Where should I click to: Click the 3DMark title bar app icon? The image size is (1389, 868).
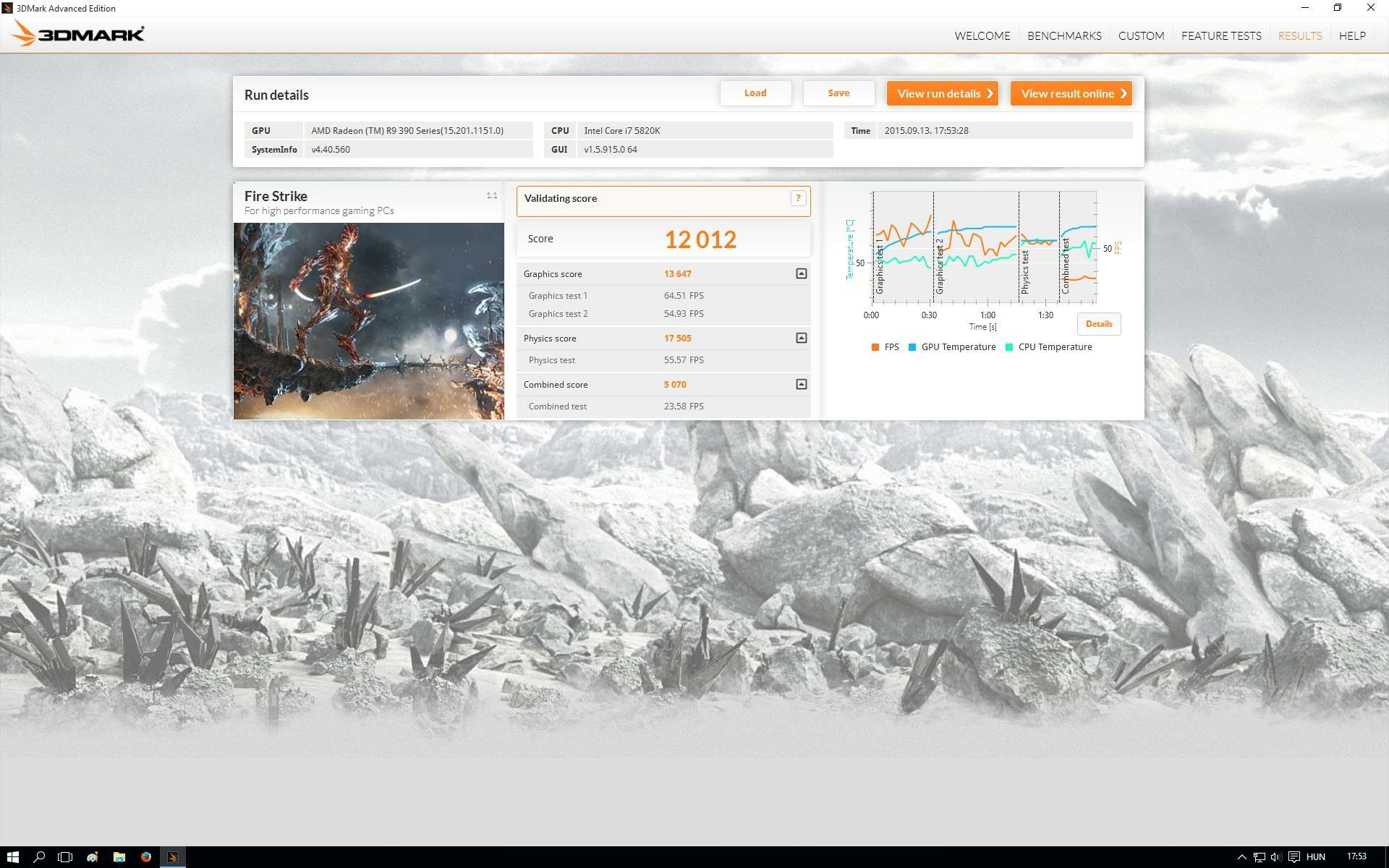coord(7,8)
